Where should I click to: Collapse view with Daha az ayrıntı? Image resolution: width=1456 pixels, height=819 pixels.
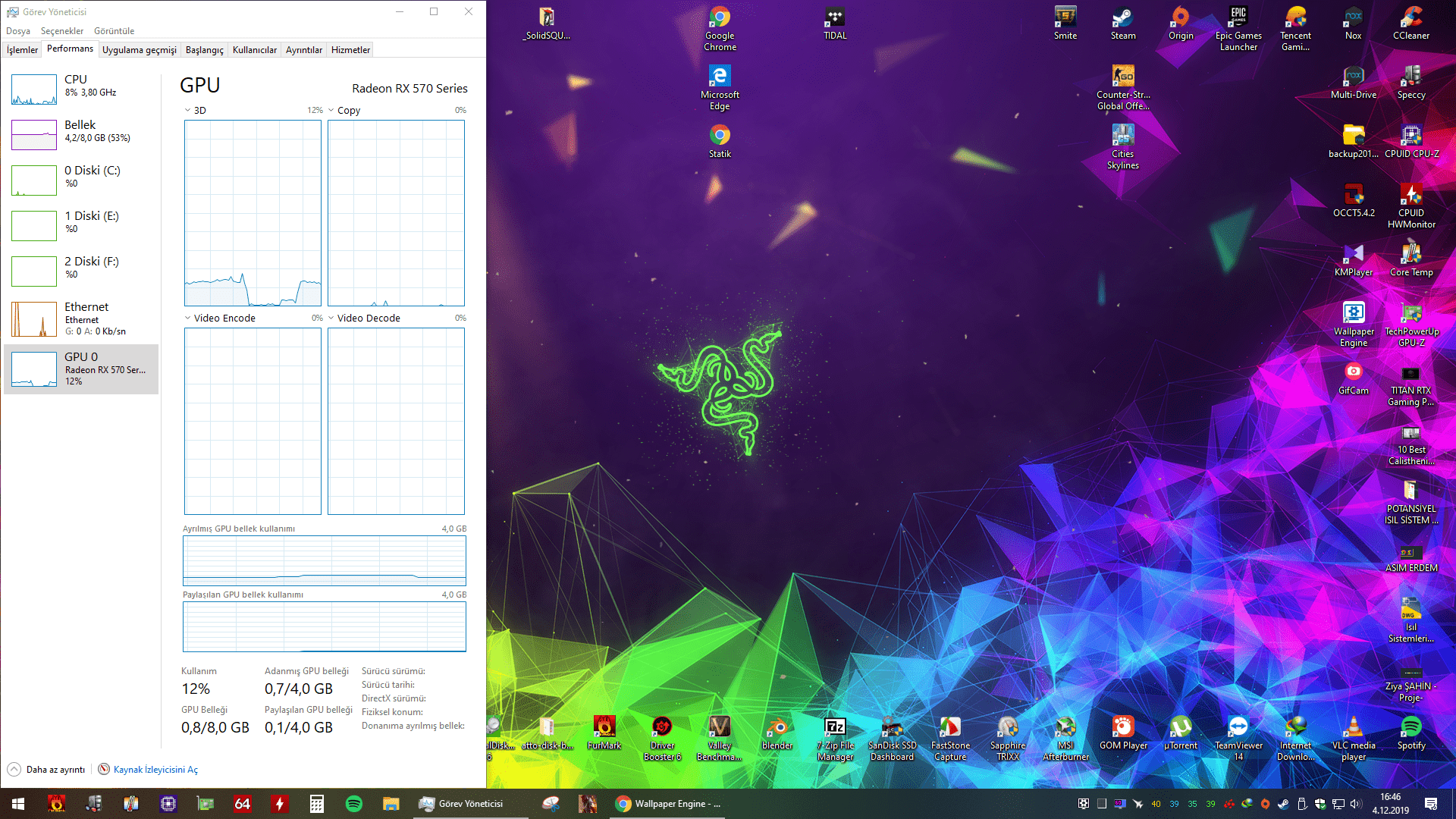[46, 770]
